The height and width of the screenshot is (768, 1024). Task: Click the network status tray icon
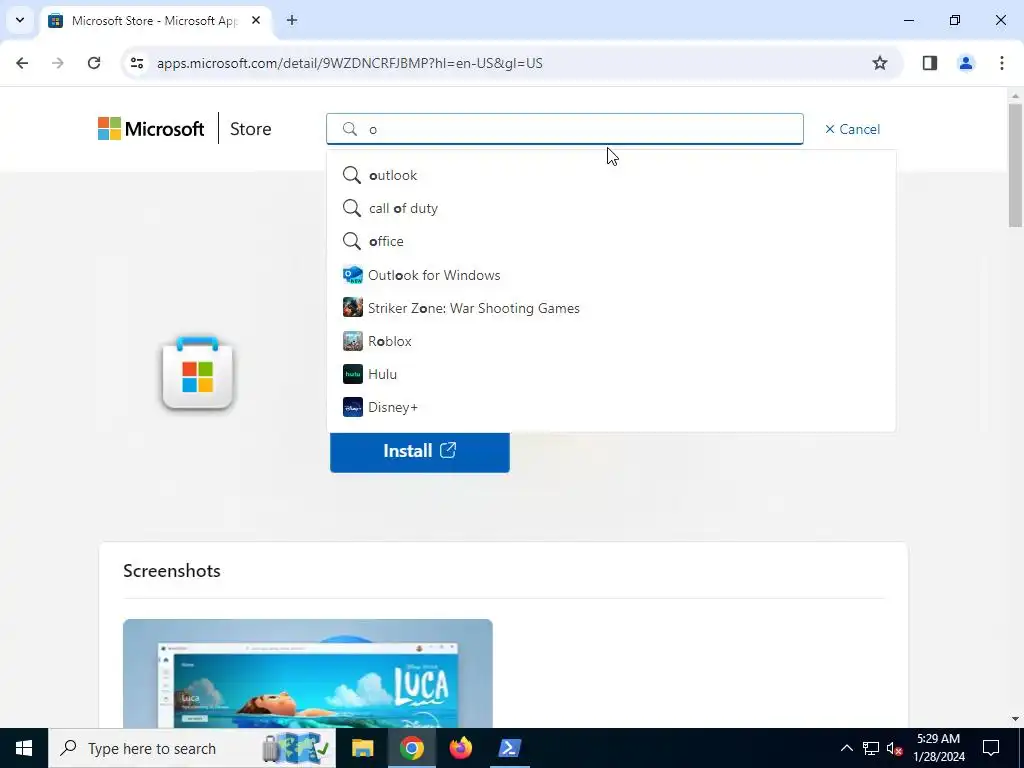(871, 748)
